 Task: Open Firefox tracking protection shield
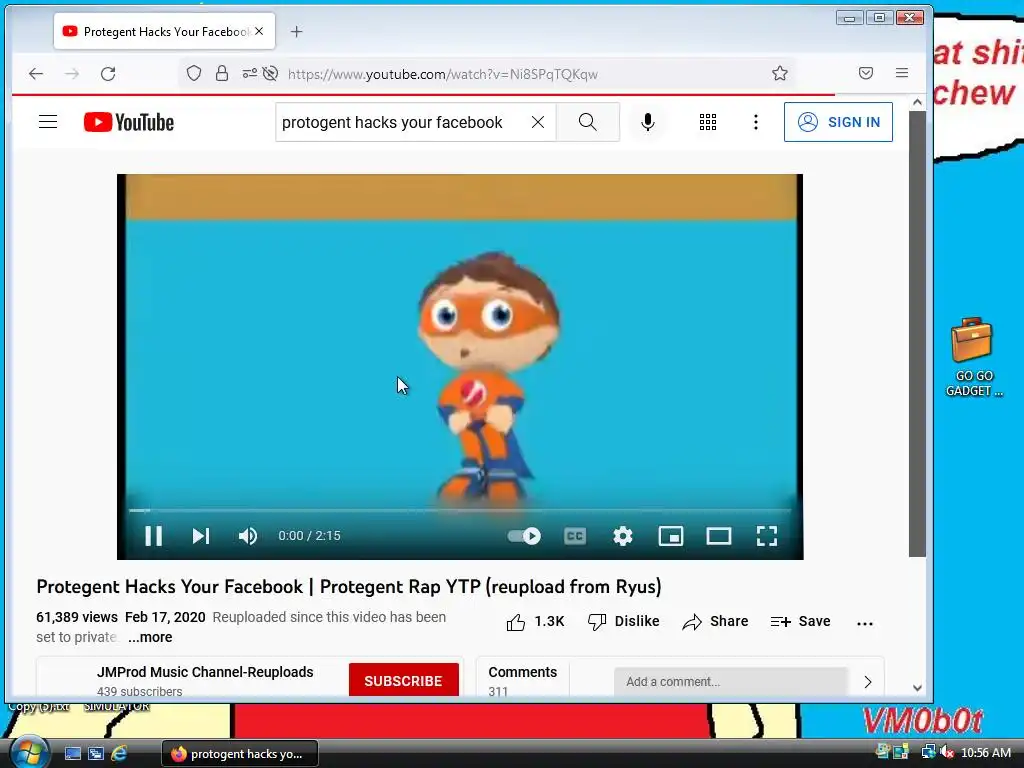click(194, 73)
